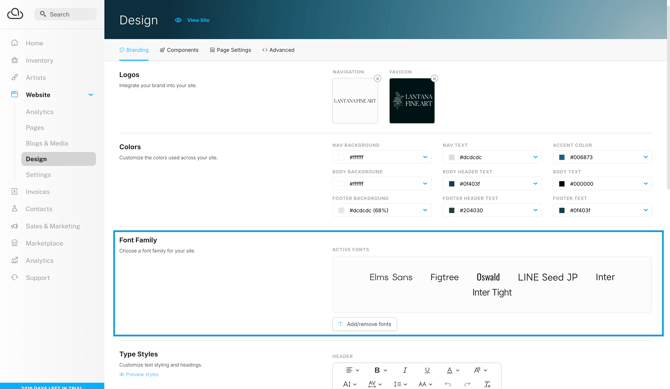Select the Inter Tight active font

coord(492,292)
